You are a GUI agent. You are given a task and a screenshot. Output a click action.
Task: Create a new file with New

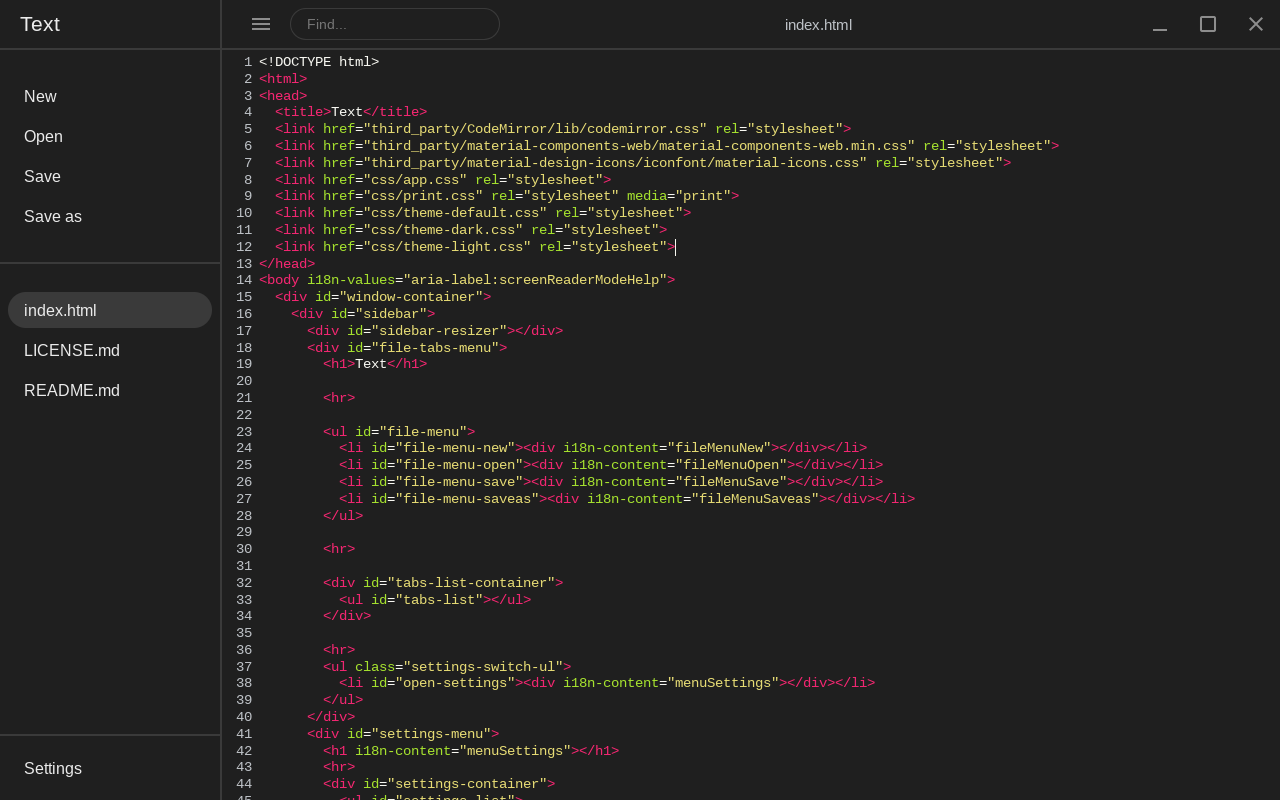coord(40,97)
